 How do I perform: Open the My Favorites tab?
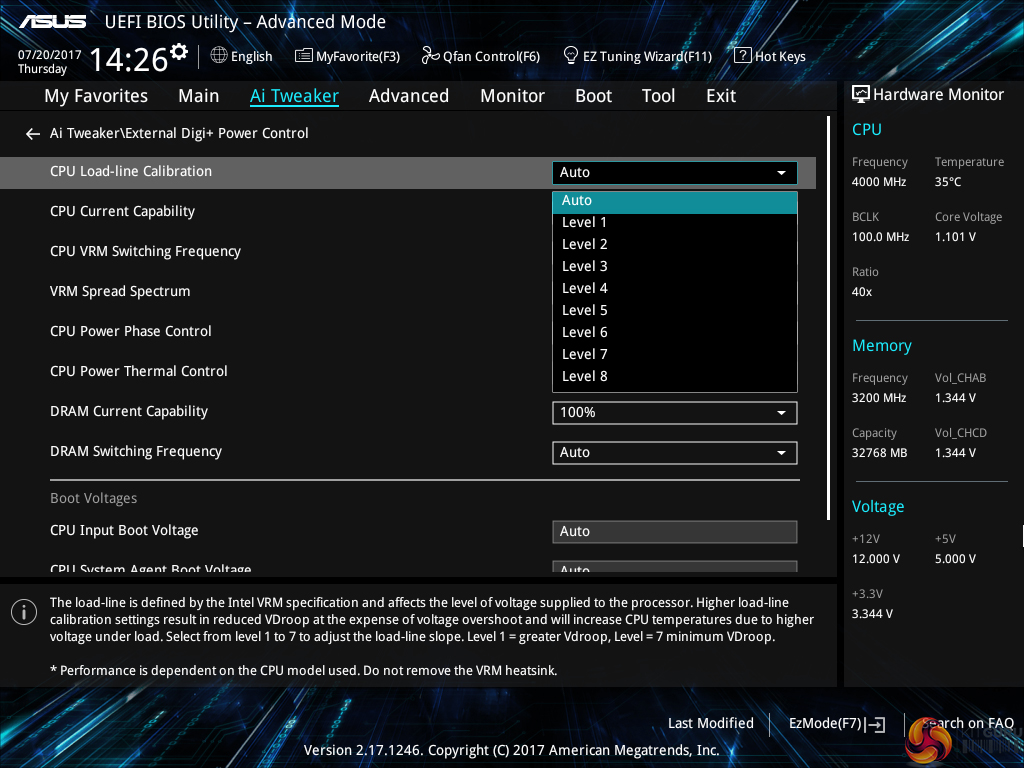96,96
